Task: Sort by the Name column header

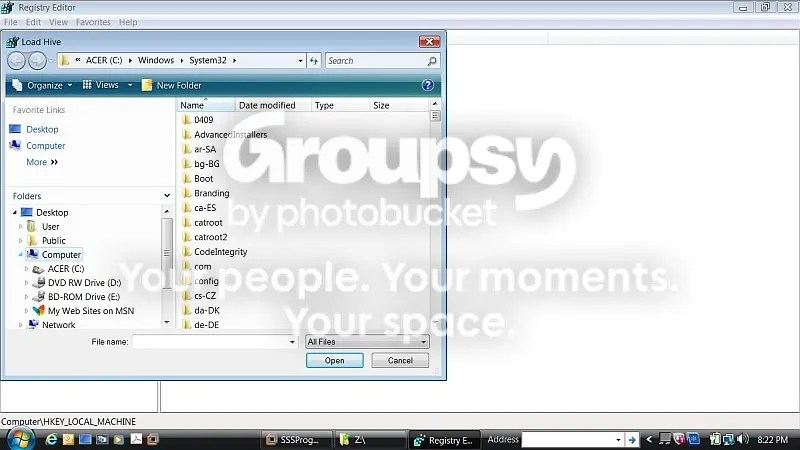Action: 206,105
